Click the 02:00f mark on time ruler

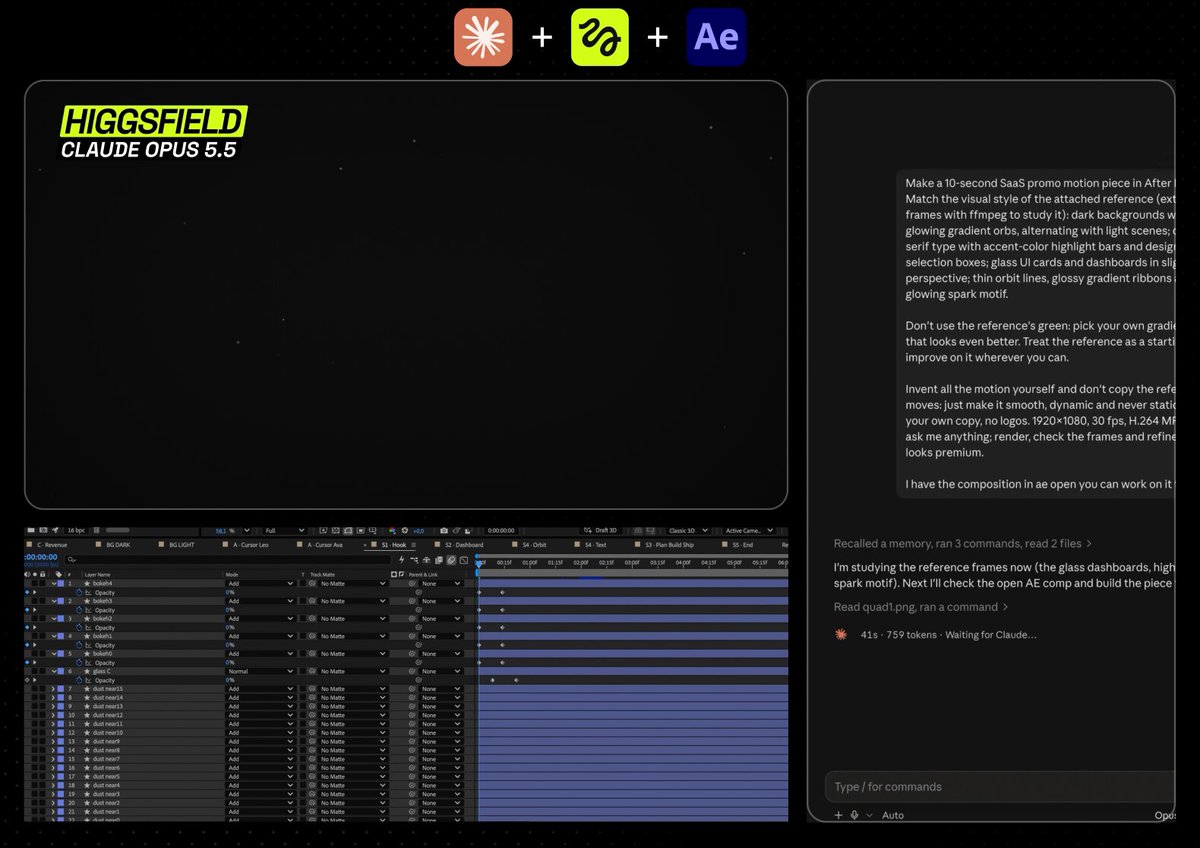pos(581,563)
